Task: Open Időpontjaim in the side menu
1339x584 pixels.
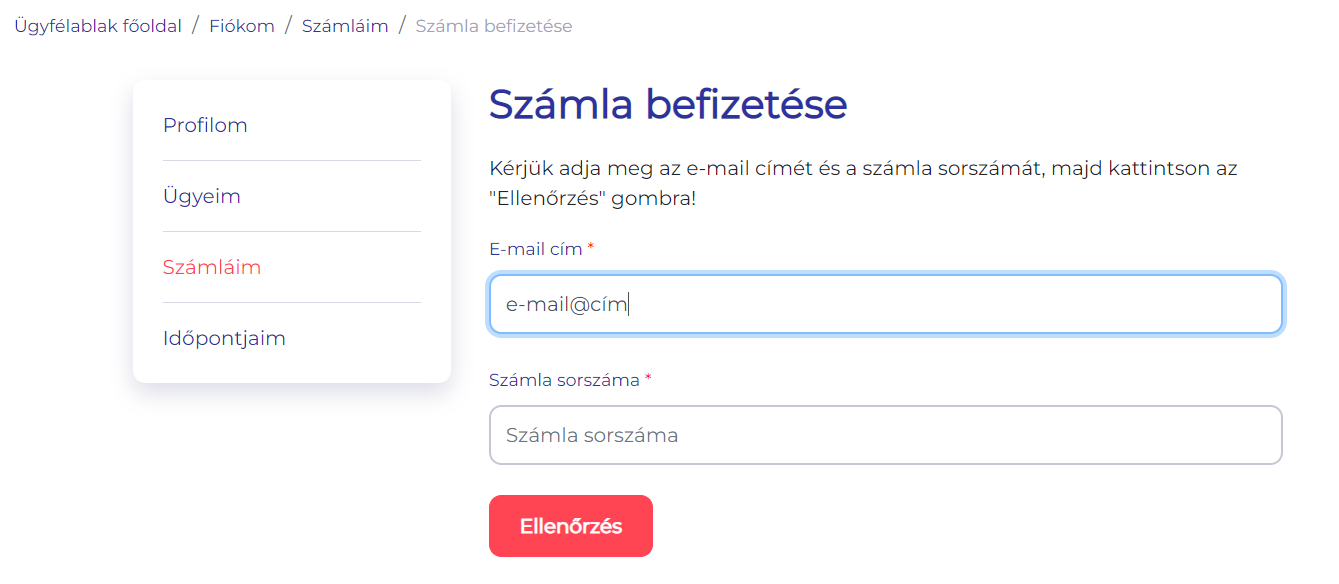Action: 224,338
